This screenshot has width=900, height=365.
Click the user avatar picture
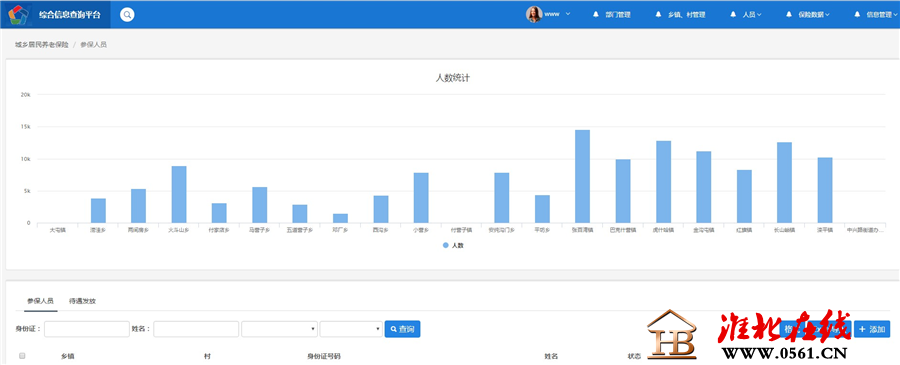tap(534, 14)
